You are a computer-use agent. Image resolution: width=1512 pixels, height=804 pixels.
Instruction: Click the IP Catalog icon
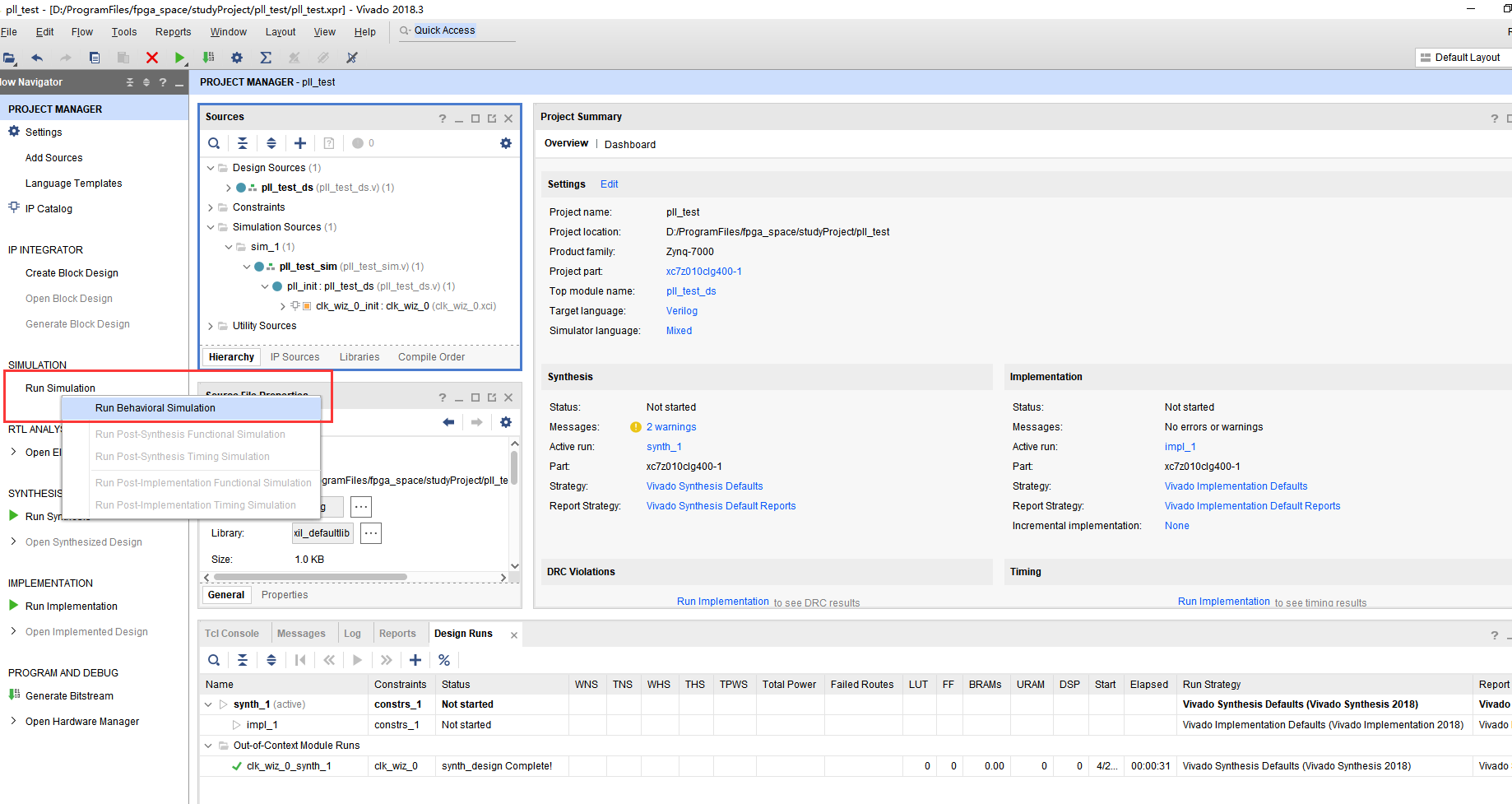pos(14,207)
